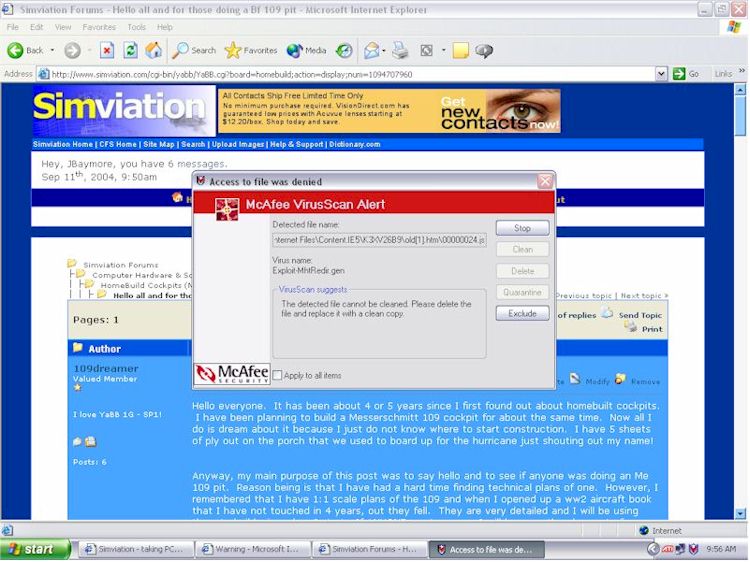
Task: Open the Windows Start button
Action: point(36,549)
